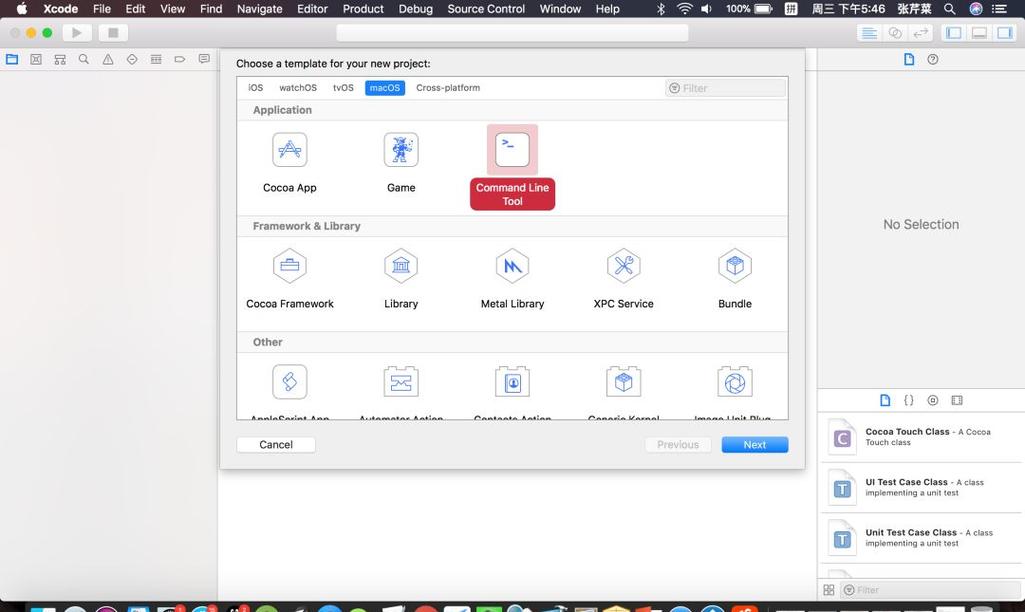1025x612 pixels.
Task: Open the Find navigator magnifier icon
Action: tap(84, 60)
